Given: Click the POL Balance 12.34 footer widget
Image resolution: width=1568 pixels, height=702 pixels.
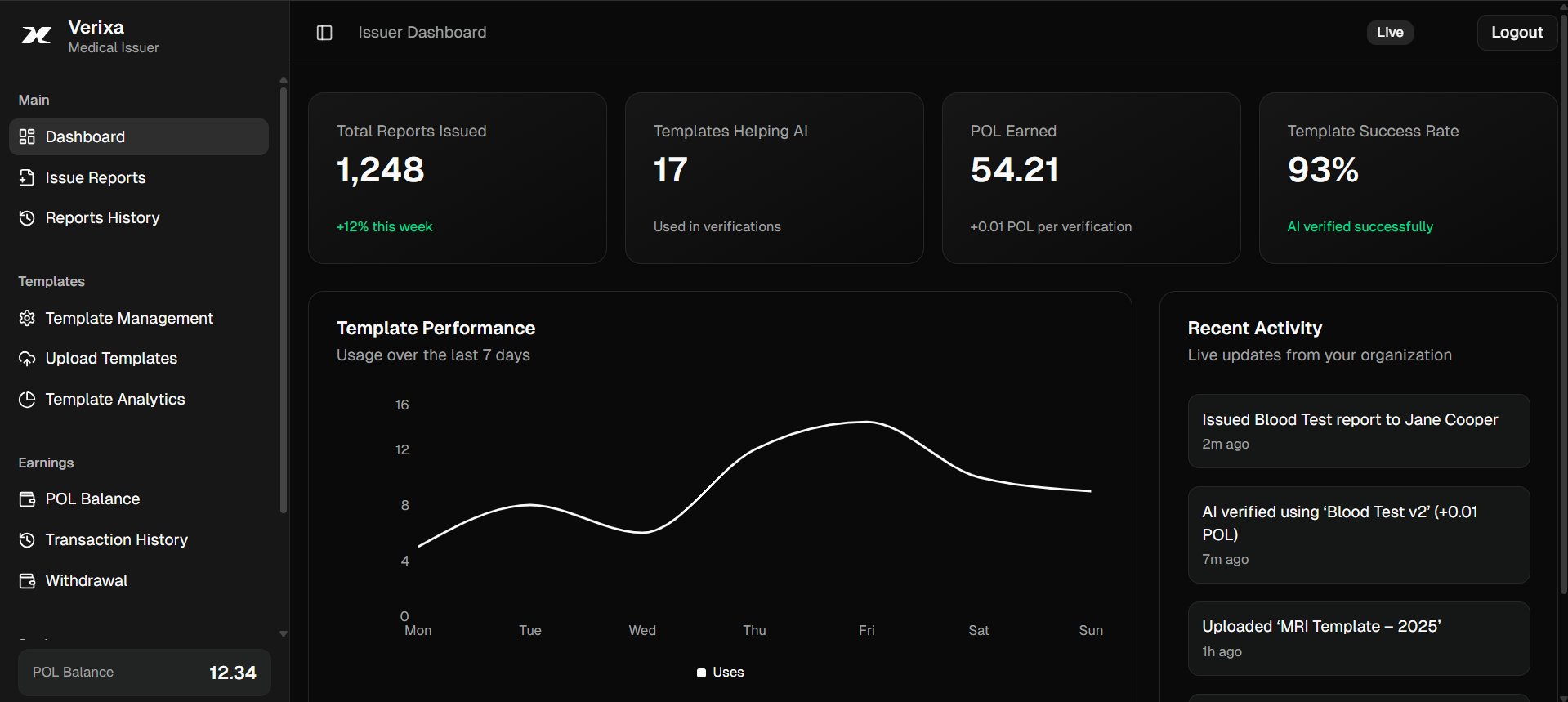Looking at the screenshot, I should point(144,673).
